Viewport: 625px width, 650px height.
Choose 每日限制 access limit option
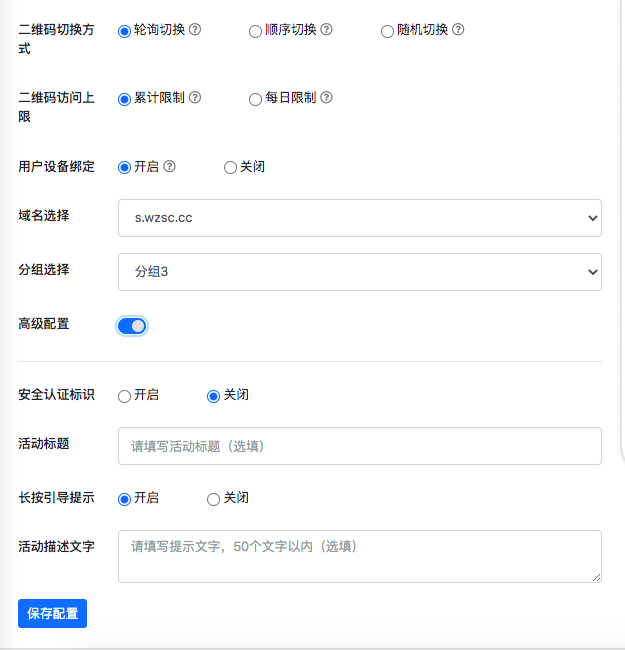click(256, 99)
